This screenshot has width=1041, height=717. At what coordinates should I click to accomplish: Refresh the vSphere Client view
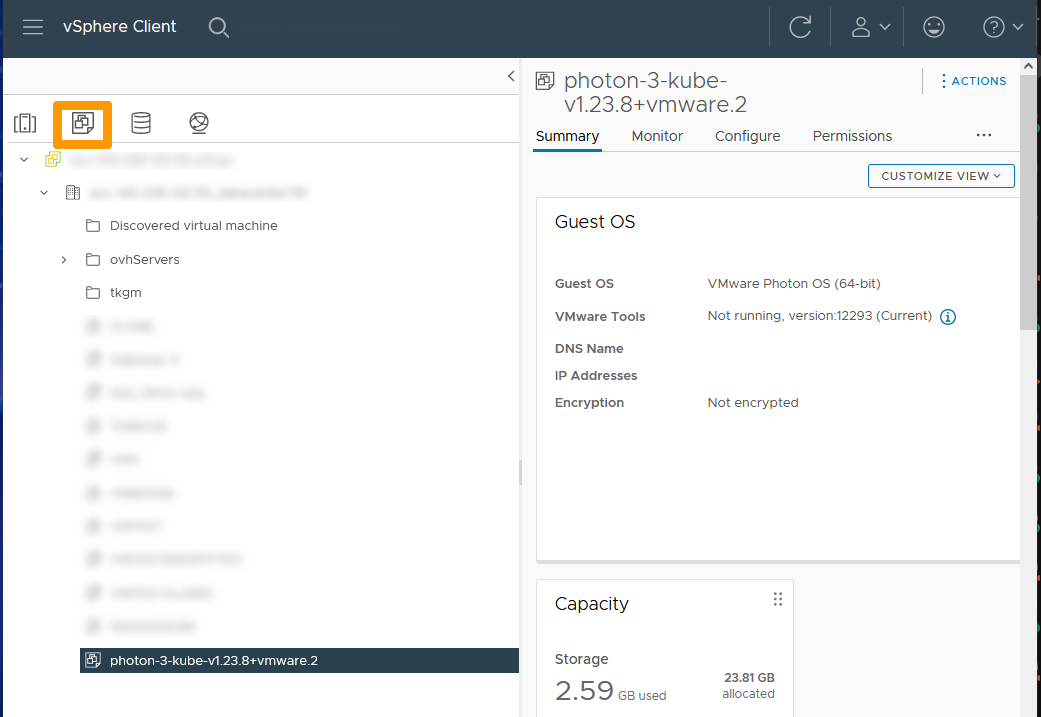point(800,27)
